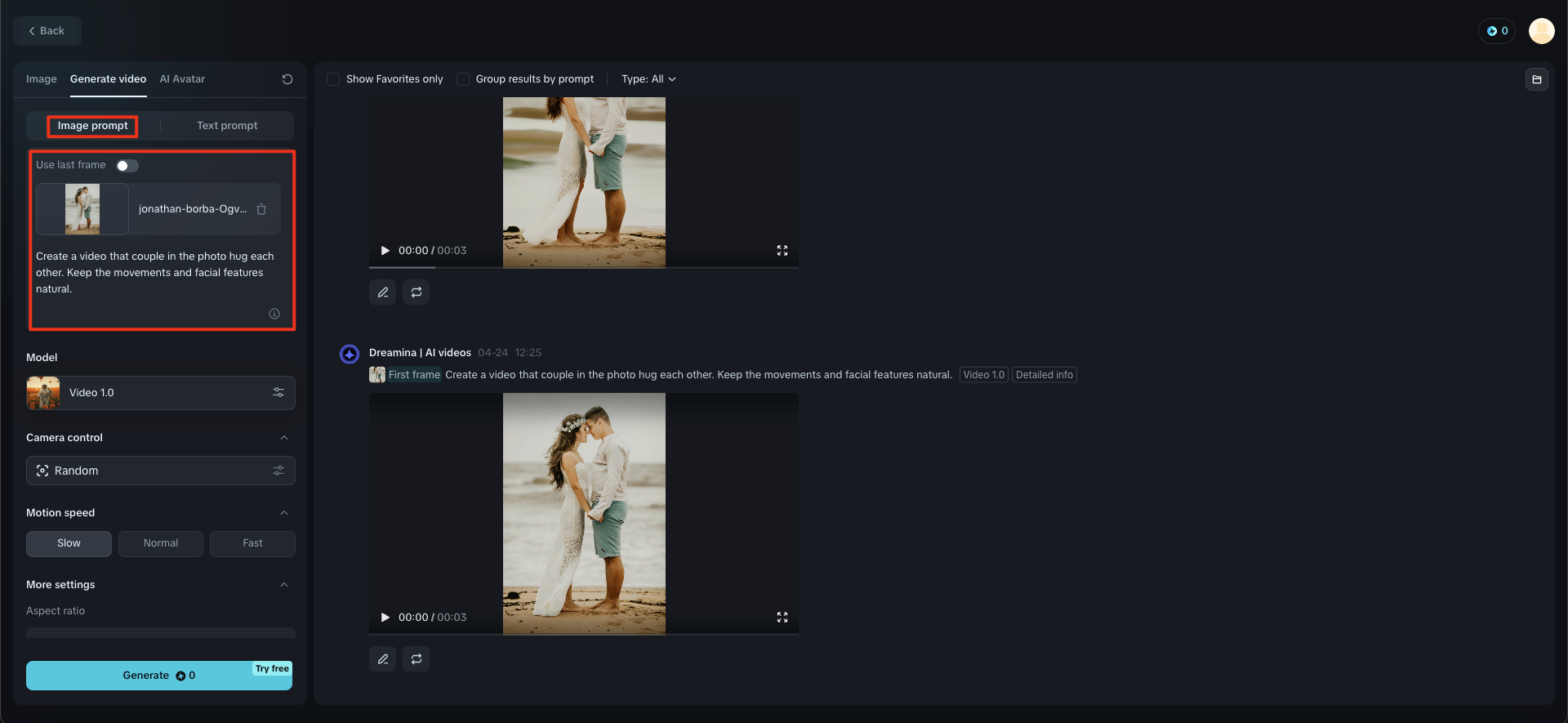Open the assets folder icon at top right
The height and width of the screenshot is (723, 1568).
tap(1537, 79)
